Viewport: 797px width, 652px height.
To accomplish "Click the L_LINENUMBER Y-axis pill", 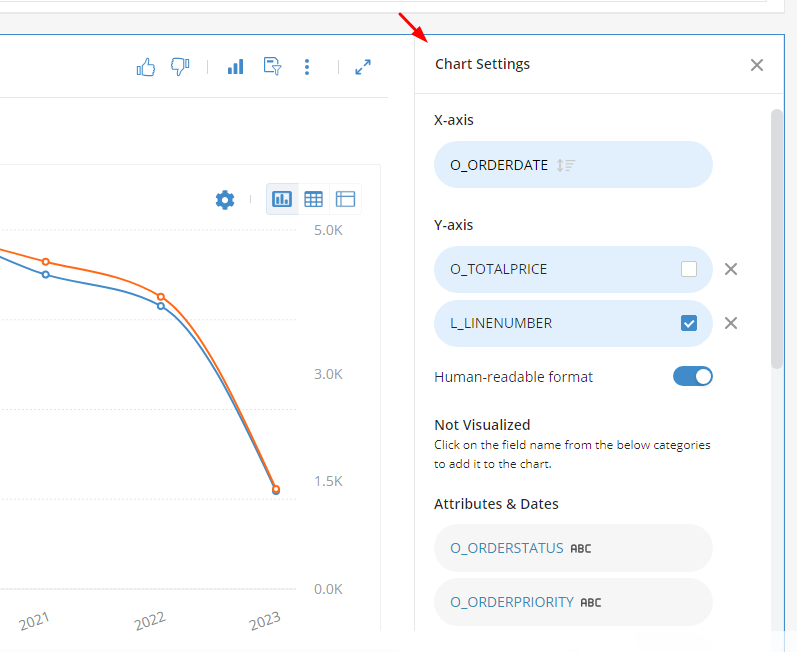I will pos(573,324).
